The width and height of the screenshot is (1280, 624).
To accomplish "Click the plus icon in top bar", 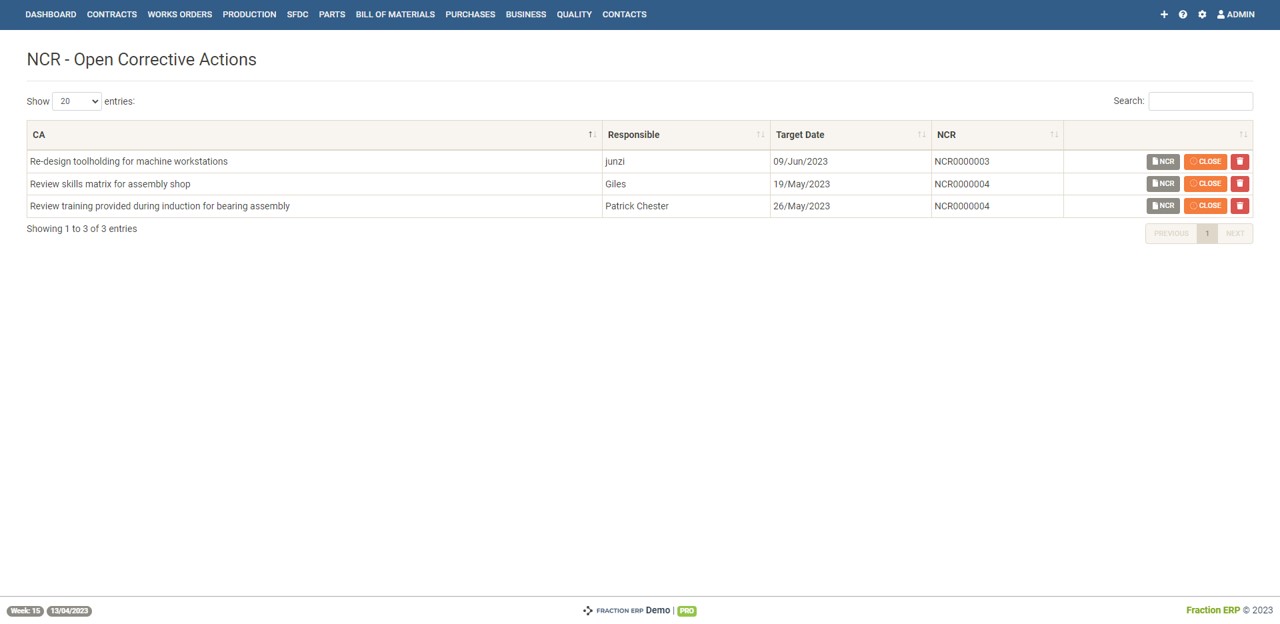I will (1164, 15).
